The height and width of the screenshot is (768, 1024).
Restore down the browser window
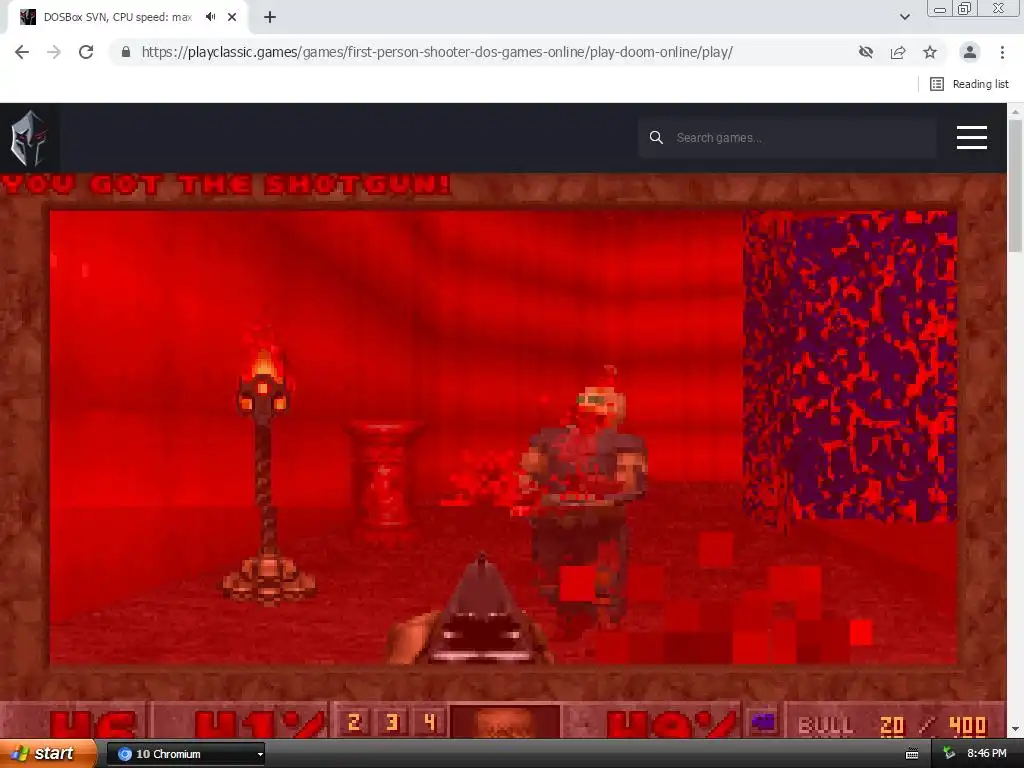965,8
